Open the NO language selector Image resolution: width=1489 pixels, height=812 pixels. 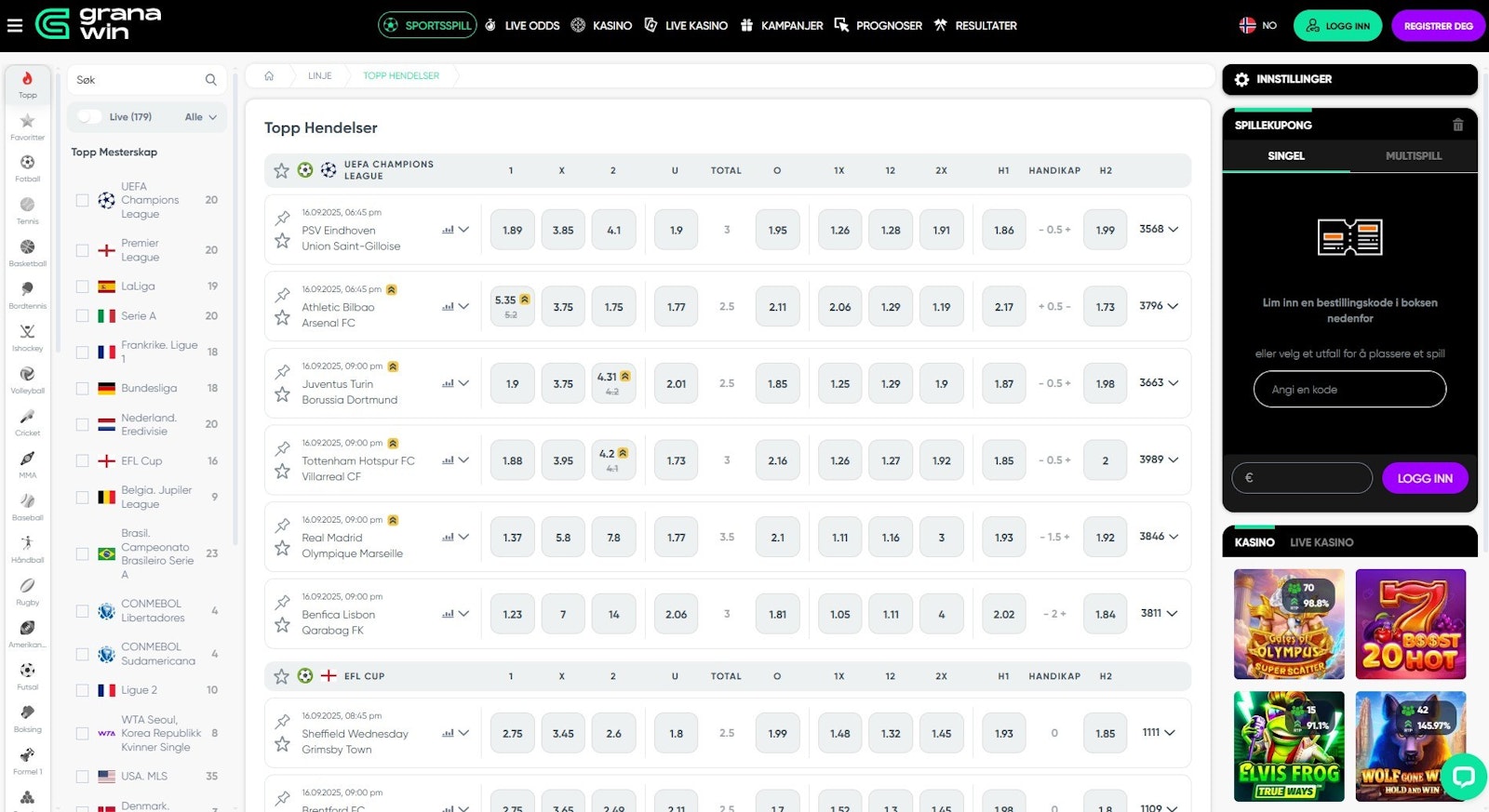1257,26
